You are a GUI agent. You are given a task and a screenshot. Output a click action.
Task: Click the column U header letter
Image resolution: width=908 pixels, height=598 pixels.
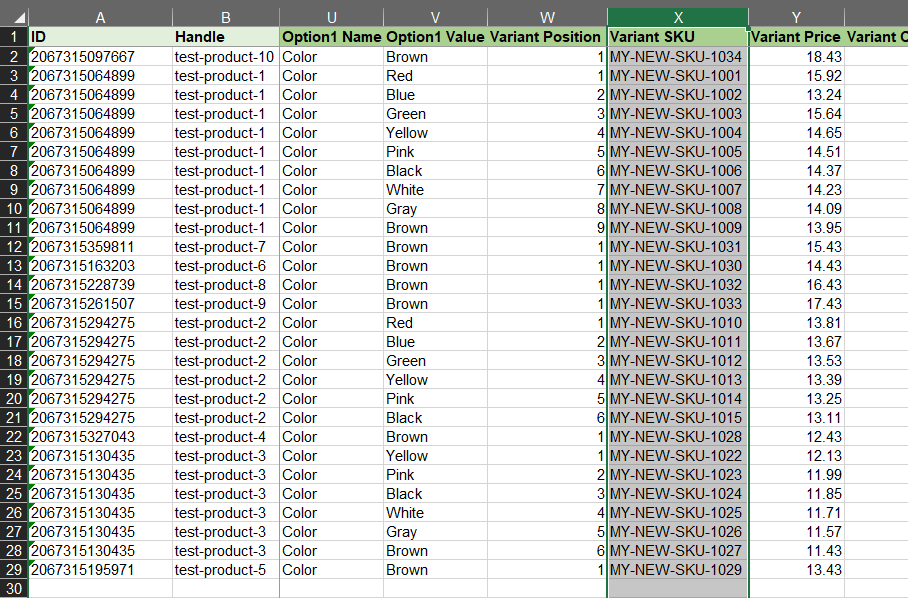pyautogui.click(x=331, y=17)
